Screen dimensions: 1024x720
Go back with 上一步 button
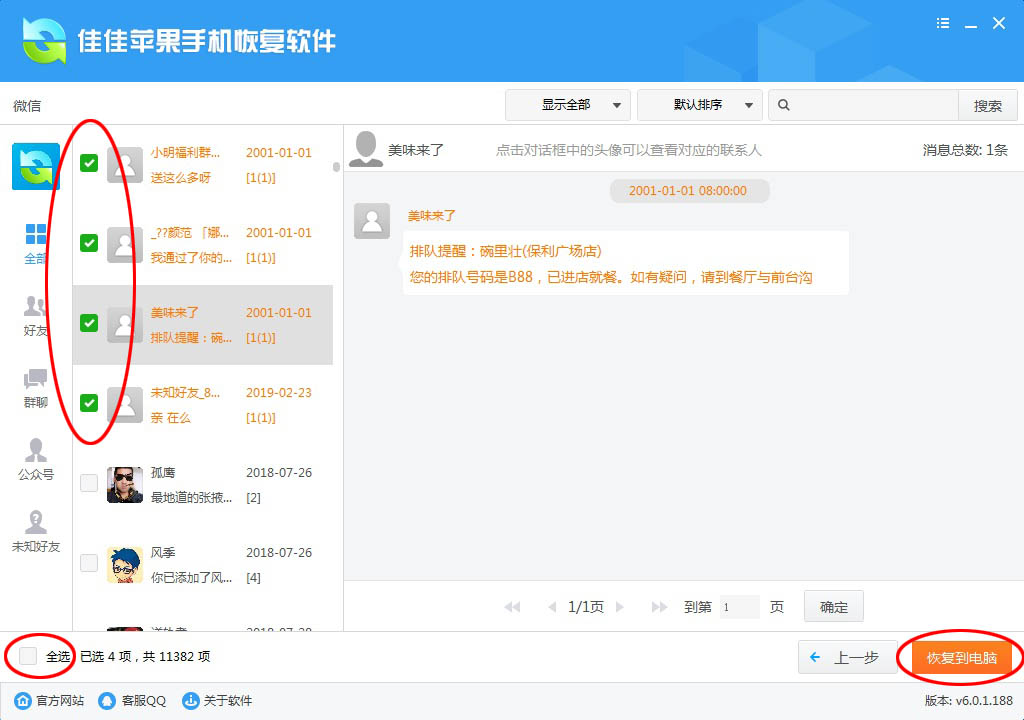847,657
